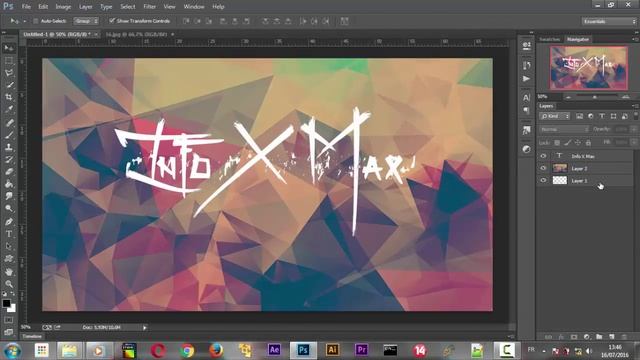Select the Brush tool

click(x=9, y=135)
